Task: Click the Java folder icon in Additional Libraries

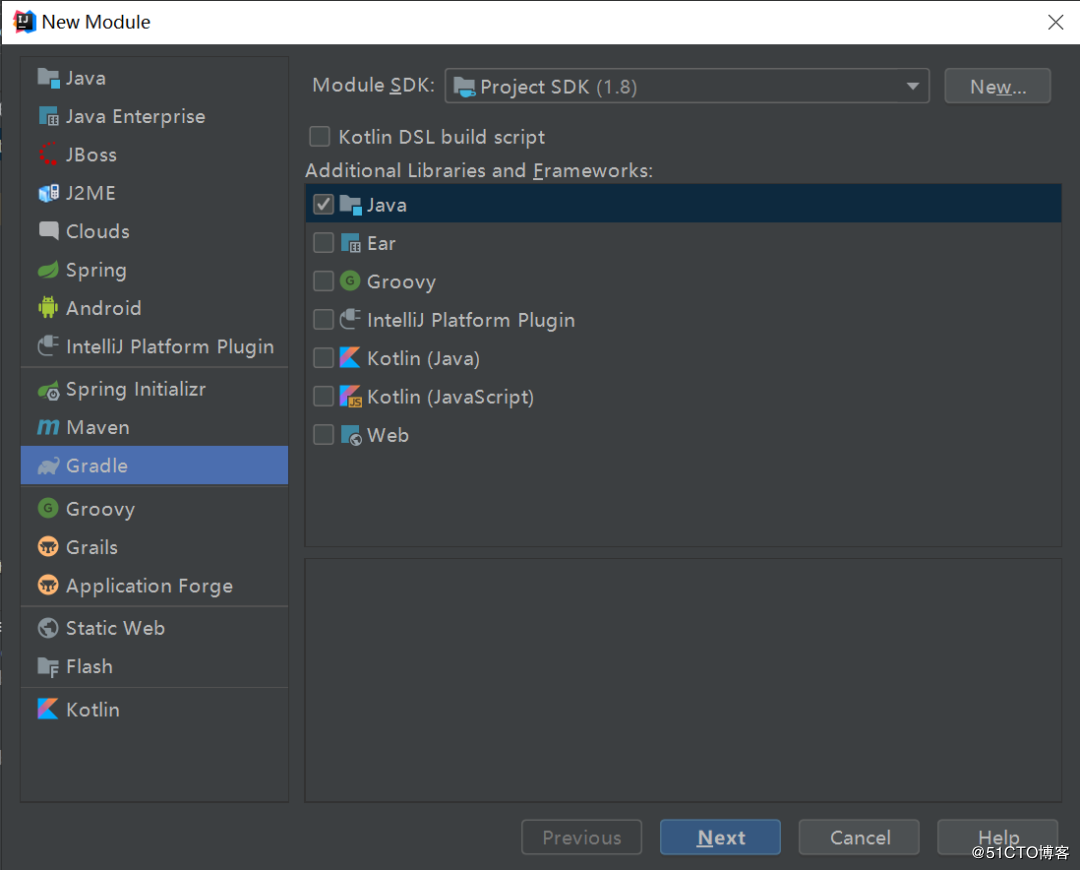Action: click(x=351, y=205)
